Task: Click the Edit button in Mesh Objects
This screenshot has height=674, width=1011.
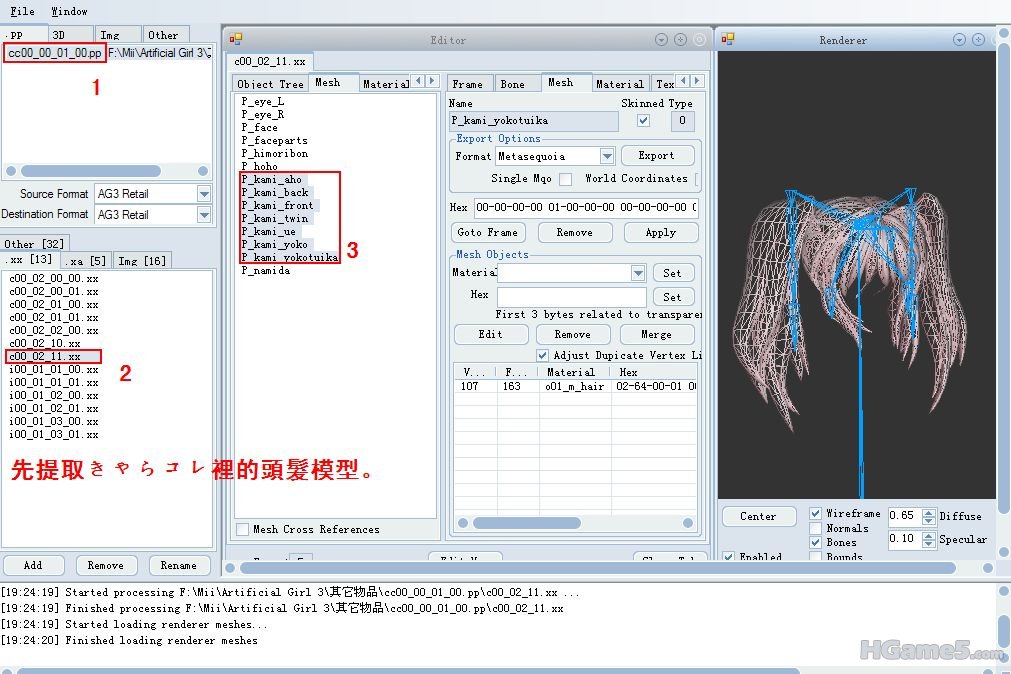Action: coord(491,334)
